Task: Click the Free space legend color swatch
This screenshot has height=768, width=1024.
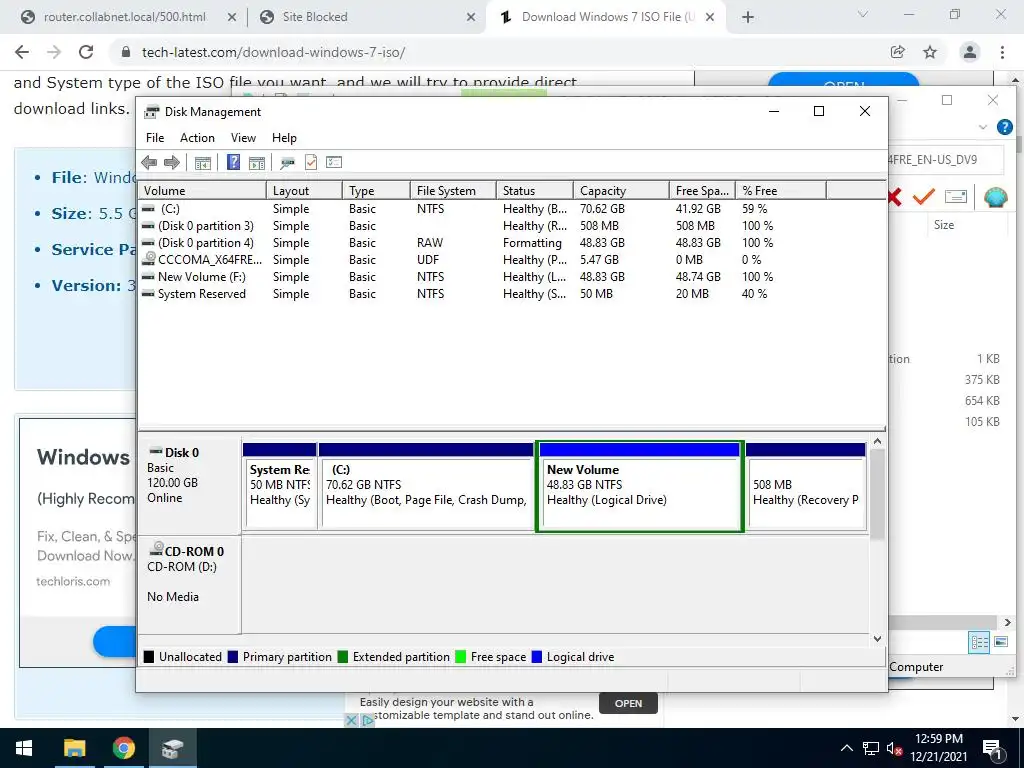Action: (460, 657)
